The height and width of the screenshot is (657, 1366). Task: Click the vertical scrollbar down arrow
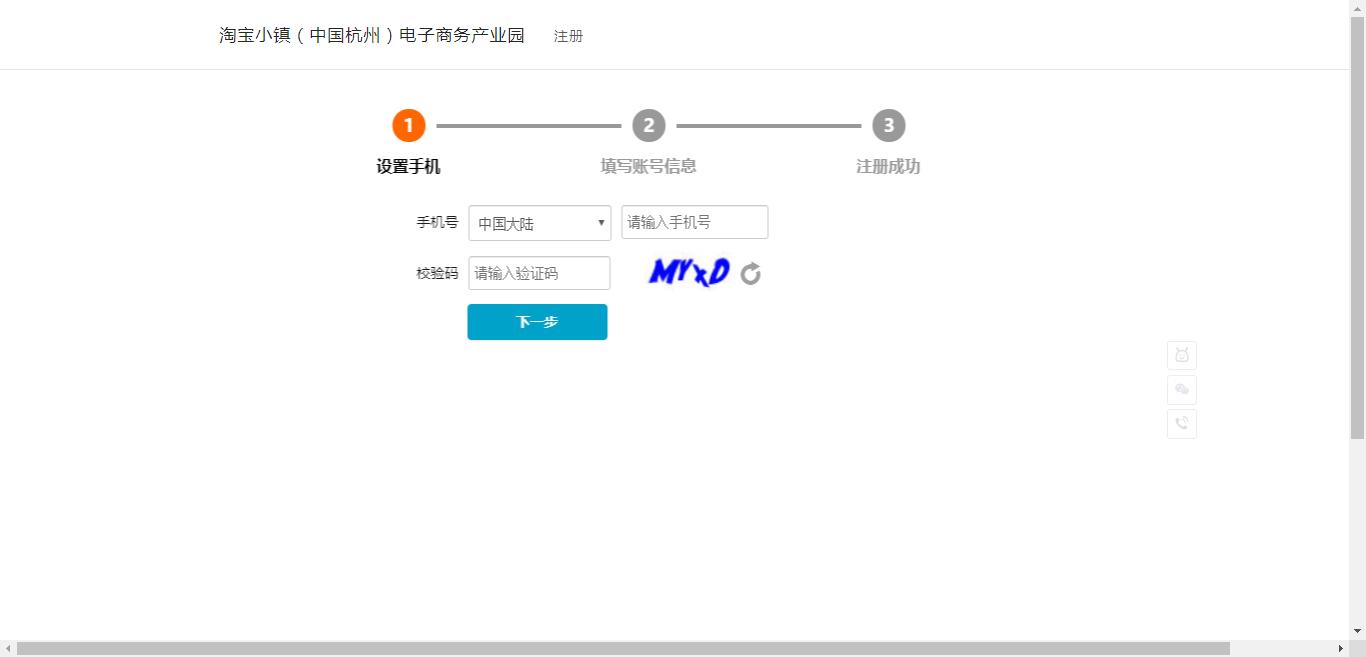(1358, 632)
